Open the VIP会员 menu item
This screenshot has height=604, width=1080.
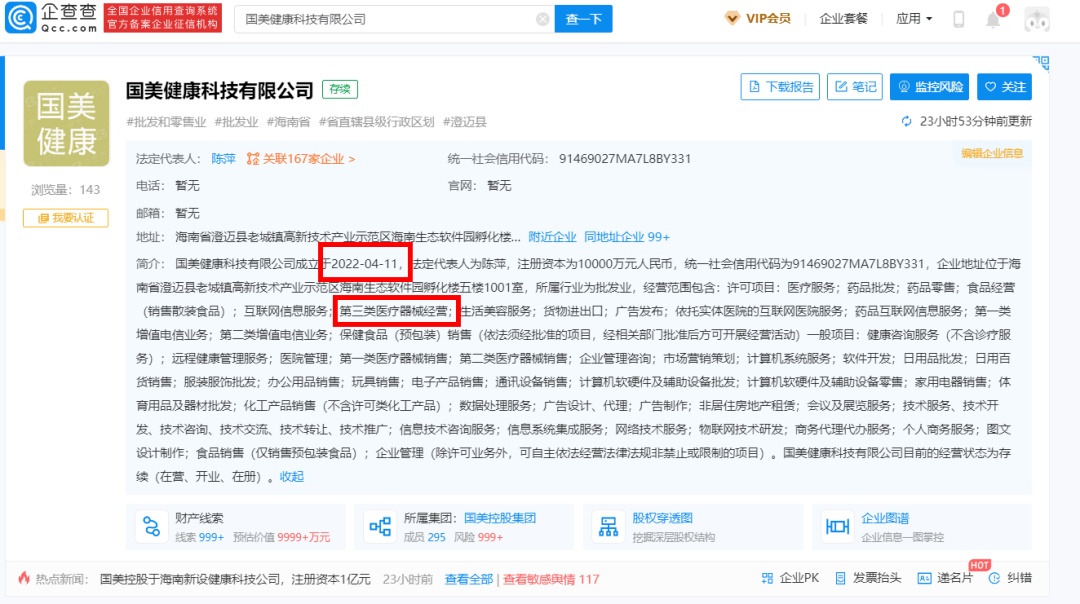click(x=757, y=19)
